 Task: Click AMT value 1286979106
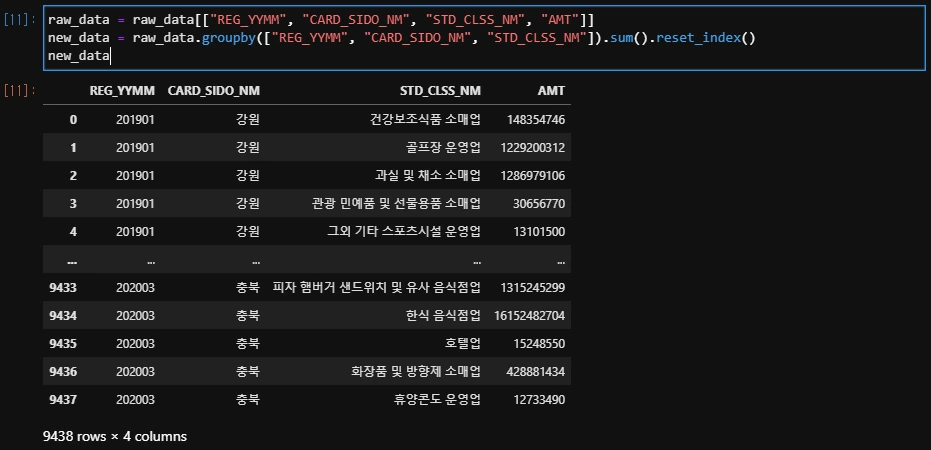pyautogui.click(x=533, y=176)
